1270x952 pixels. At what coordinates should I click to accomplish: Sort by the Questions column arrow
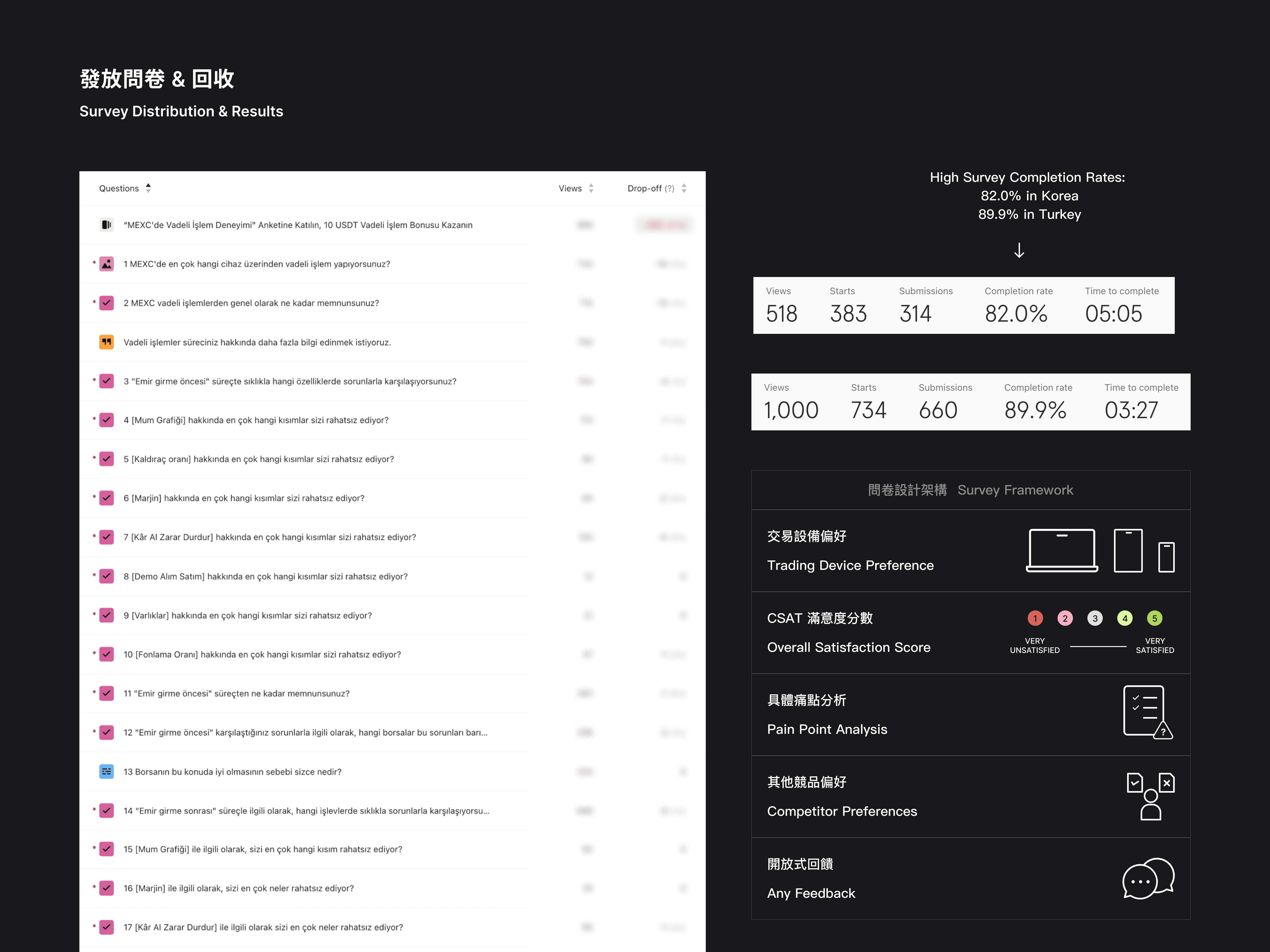[148, 188]
